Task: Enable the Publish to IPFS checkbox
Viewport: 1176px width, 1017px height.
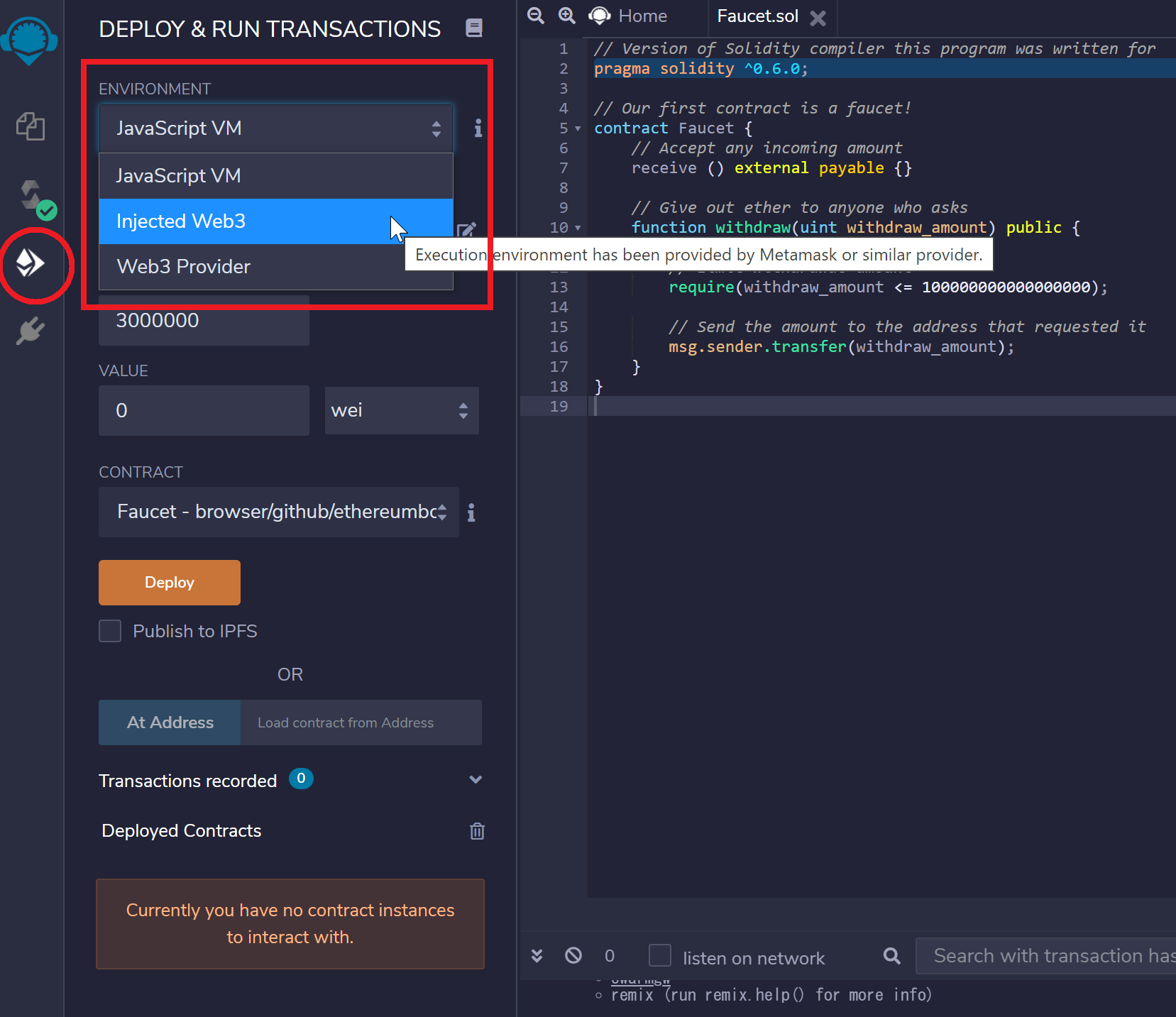Action: click(110, 631)
